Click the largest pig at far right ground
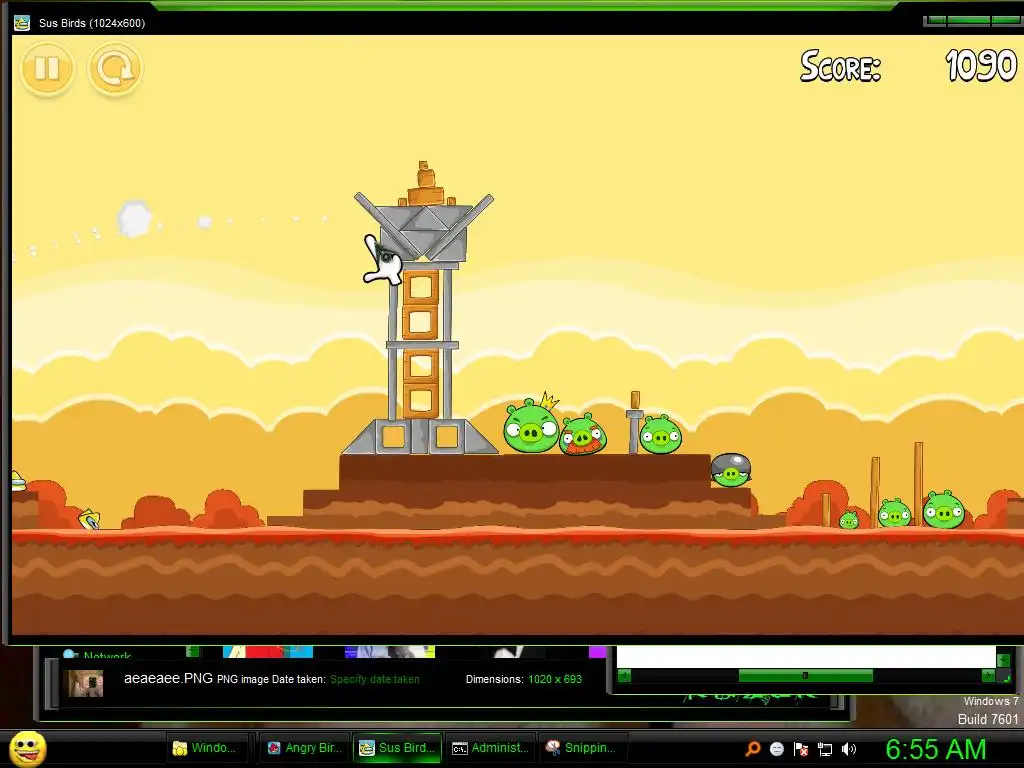Viewport: 1024px width, 768px height. pyautogui.click(x=944, y=509)
